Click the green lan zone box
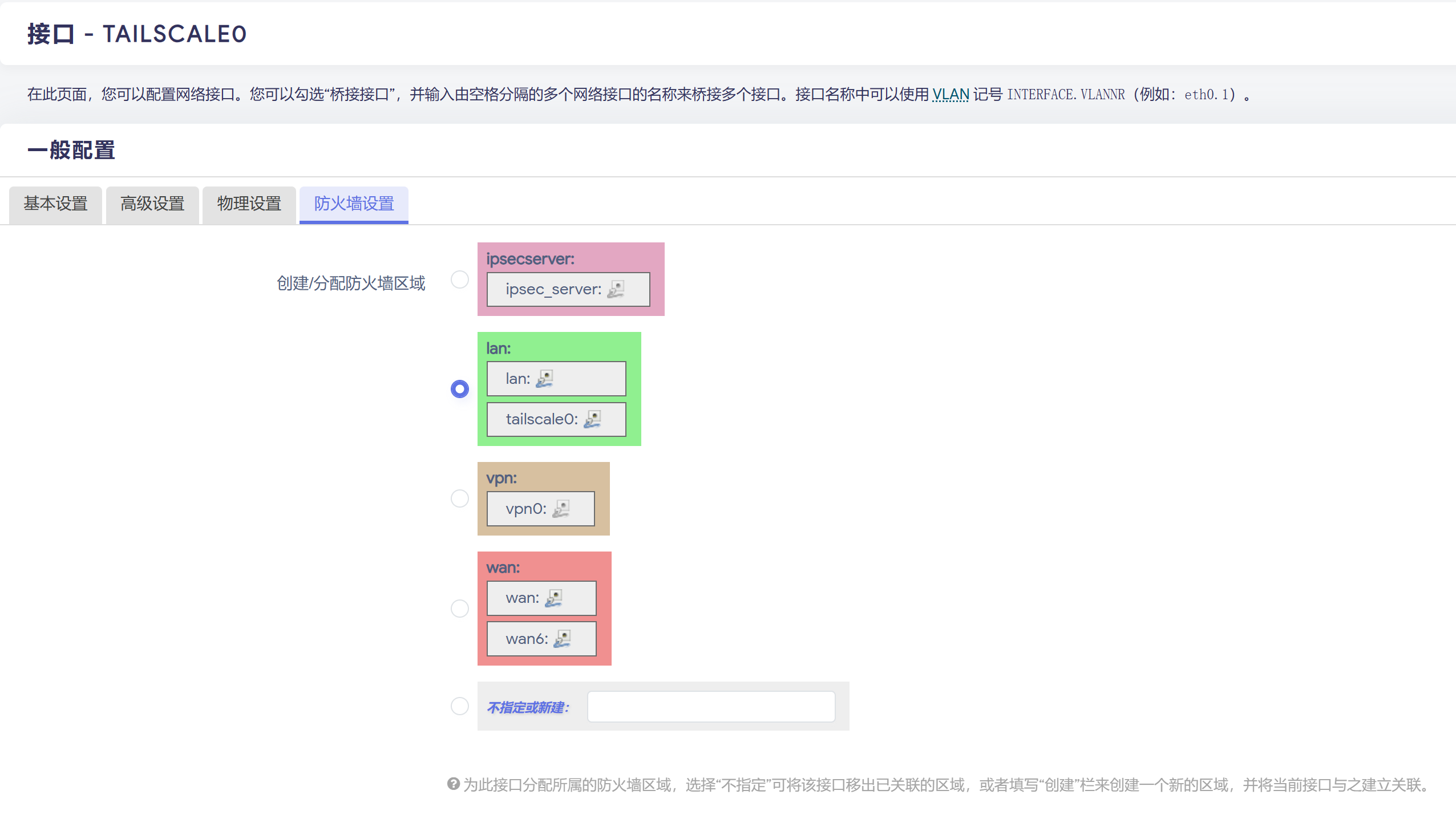 tap(559, 389)
